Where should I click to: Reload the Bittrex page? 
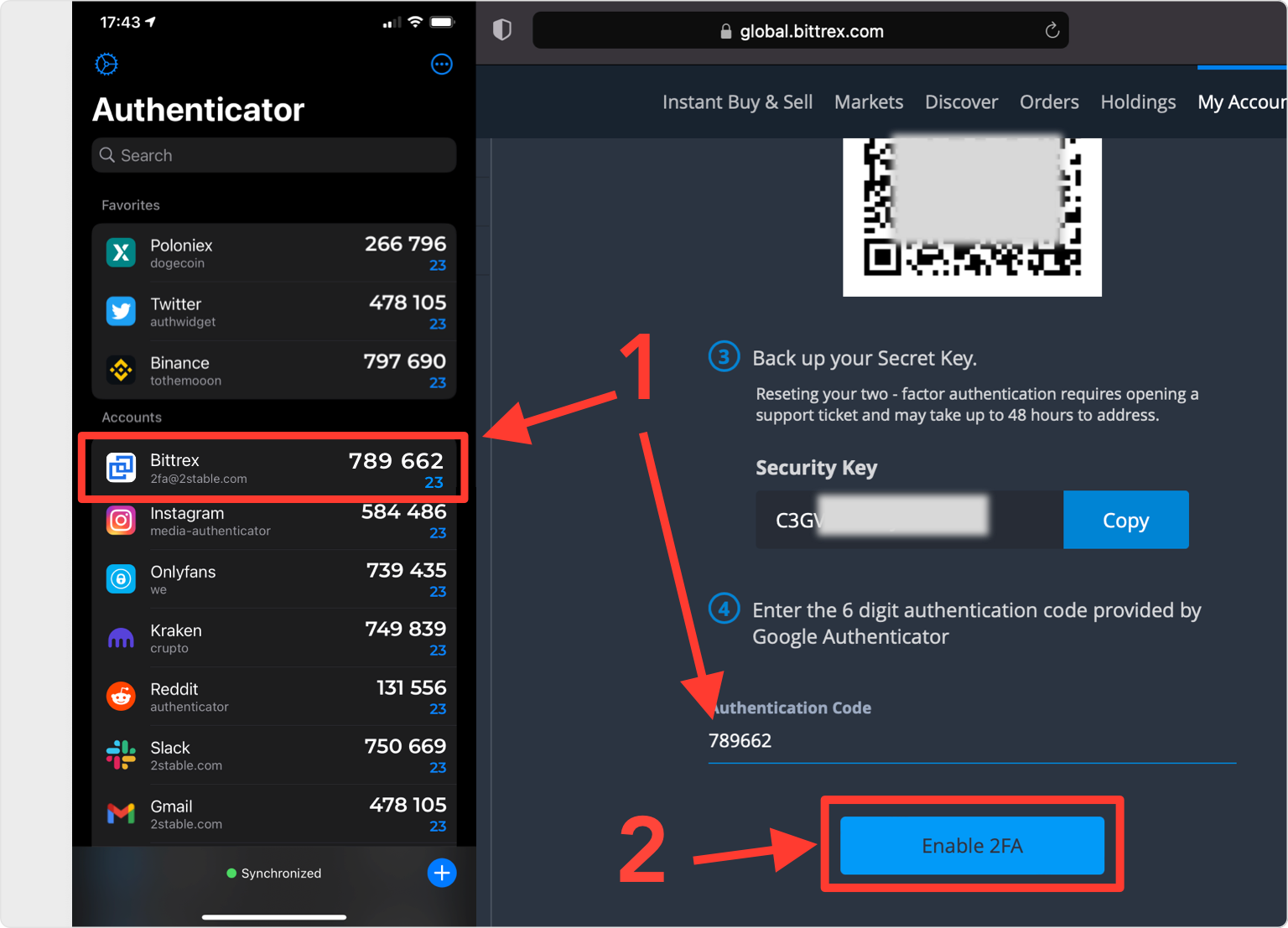pyautogui.click(x=1052, y=31)
